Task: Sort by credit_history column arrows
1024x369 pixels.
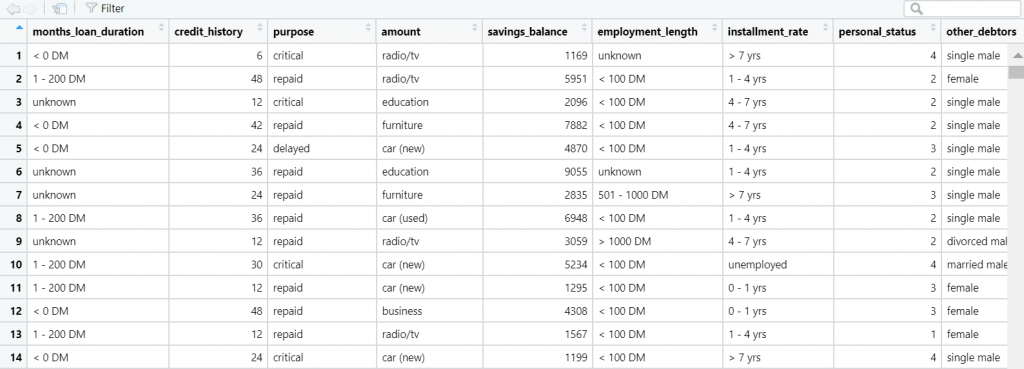Action: pos(260,28)
